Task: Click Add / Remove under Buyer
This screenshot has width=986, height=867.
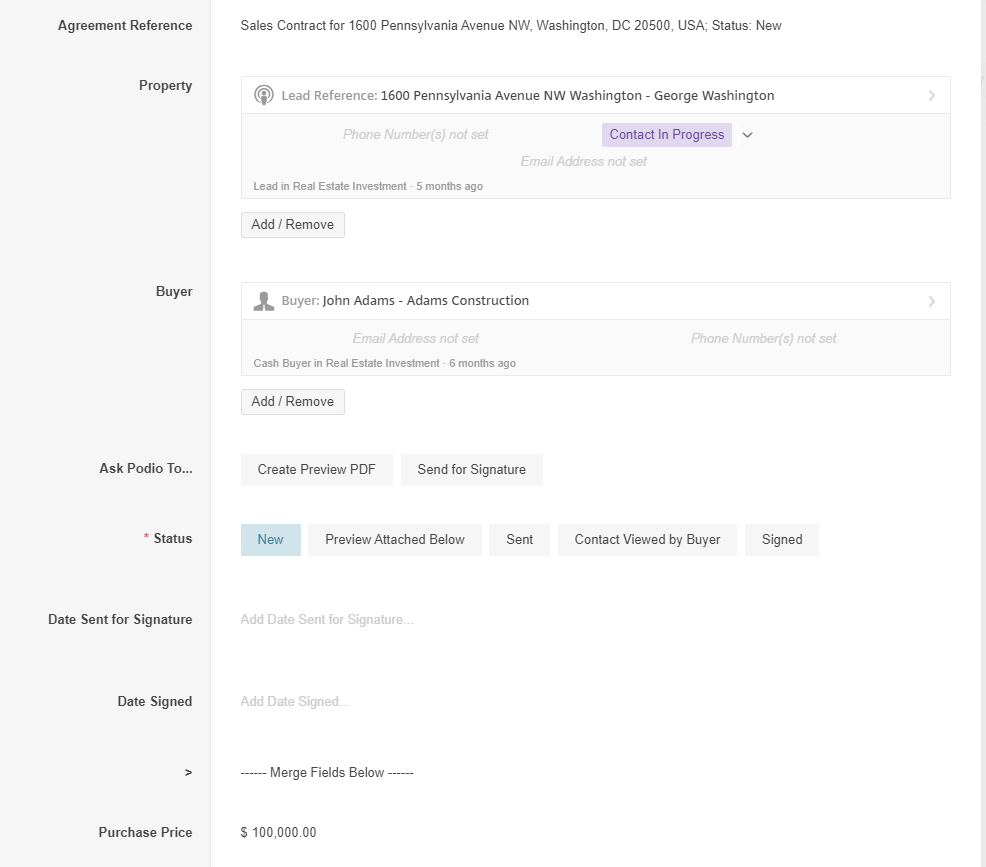Action: pos(292,402)
